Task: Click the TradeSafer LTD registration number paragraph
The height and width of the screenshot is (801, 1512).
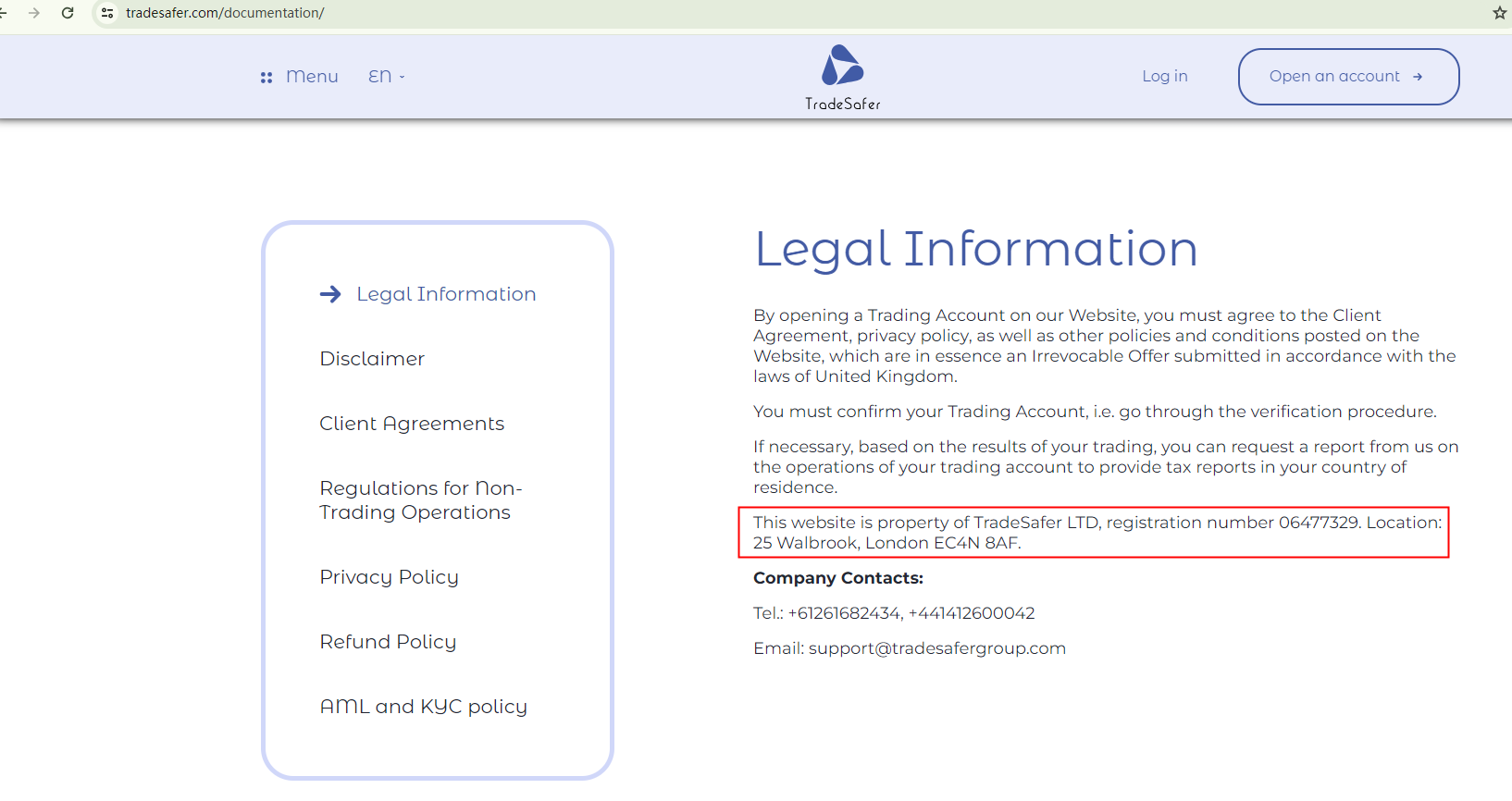Action: pyautogui.click(x=1097, y=533)
